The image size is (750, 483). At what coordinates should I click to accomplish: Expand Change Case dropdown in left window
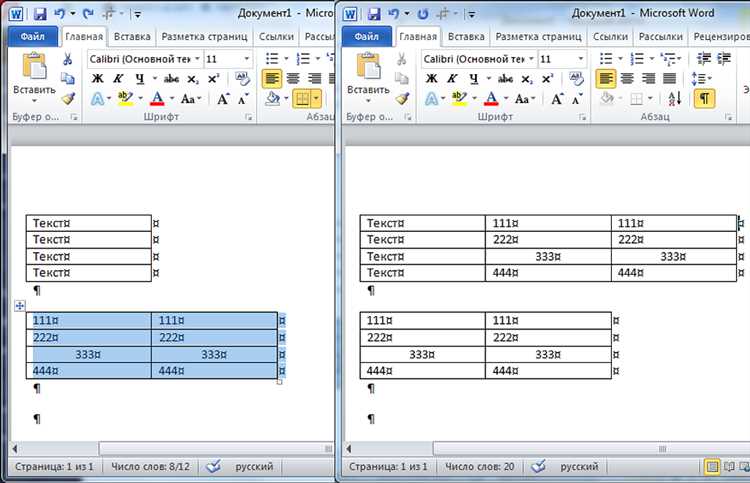tap(199, 99)
